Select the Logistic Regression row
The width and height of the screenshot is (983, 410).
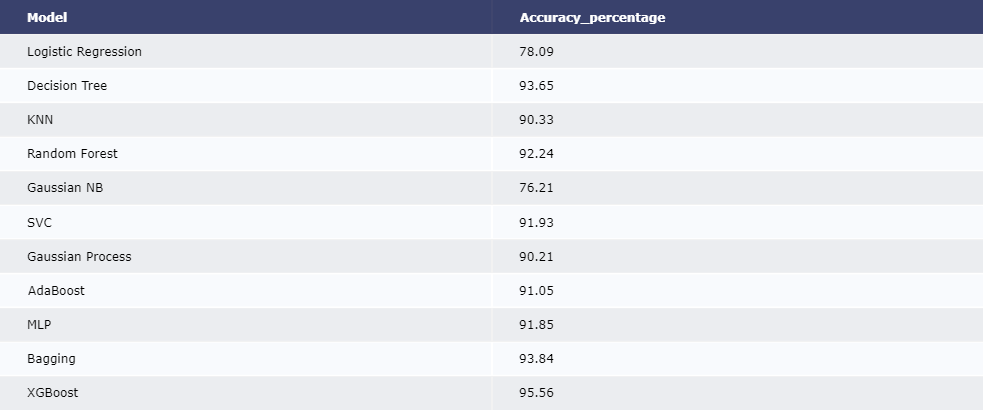[x=85, y=52]
